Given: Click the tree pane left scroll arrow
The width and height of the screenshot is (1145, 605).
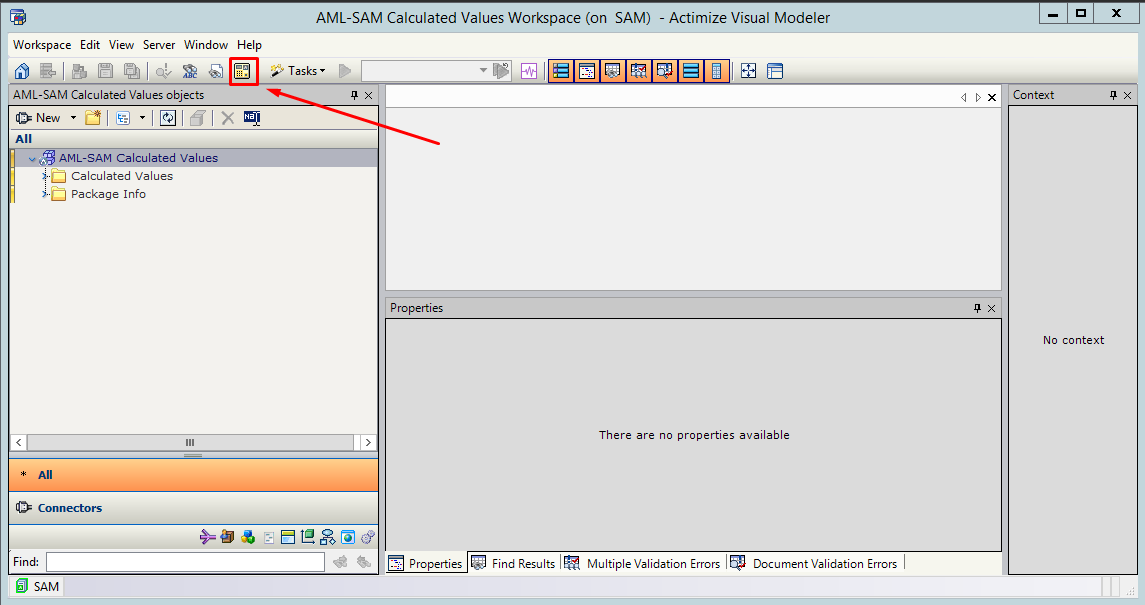Looking at the screenshot, I should [19, 442].
